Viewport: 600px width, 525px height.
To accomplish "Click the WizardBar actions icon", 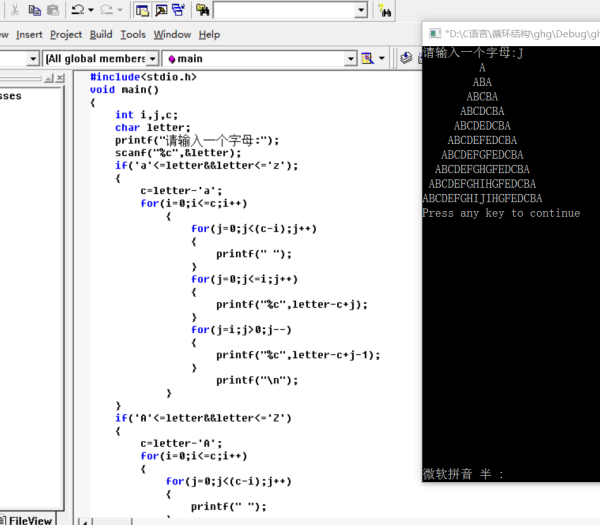I will pos(367,59).
